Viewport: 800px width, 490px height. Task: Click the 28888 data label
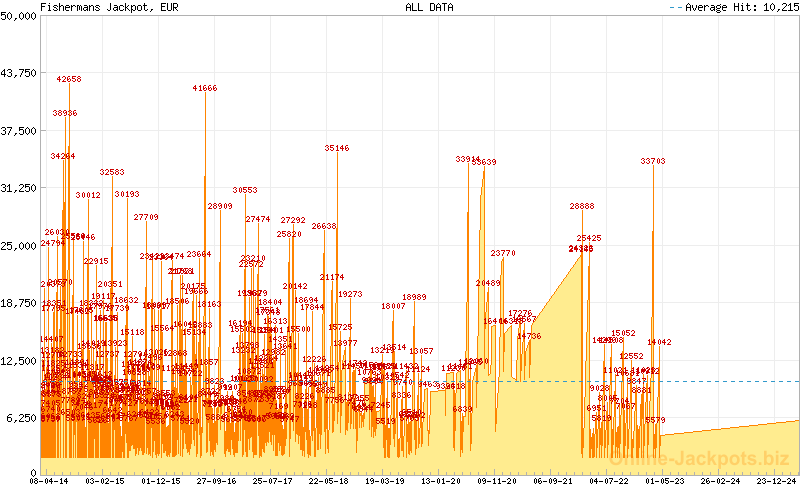click(x=582, y=206)
